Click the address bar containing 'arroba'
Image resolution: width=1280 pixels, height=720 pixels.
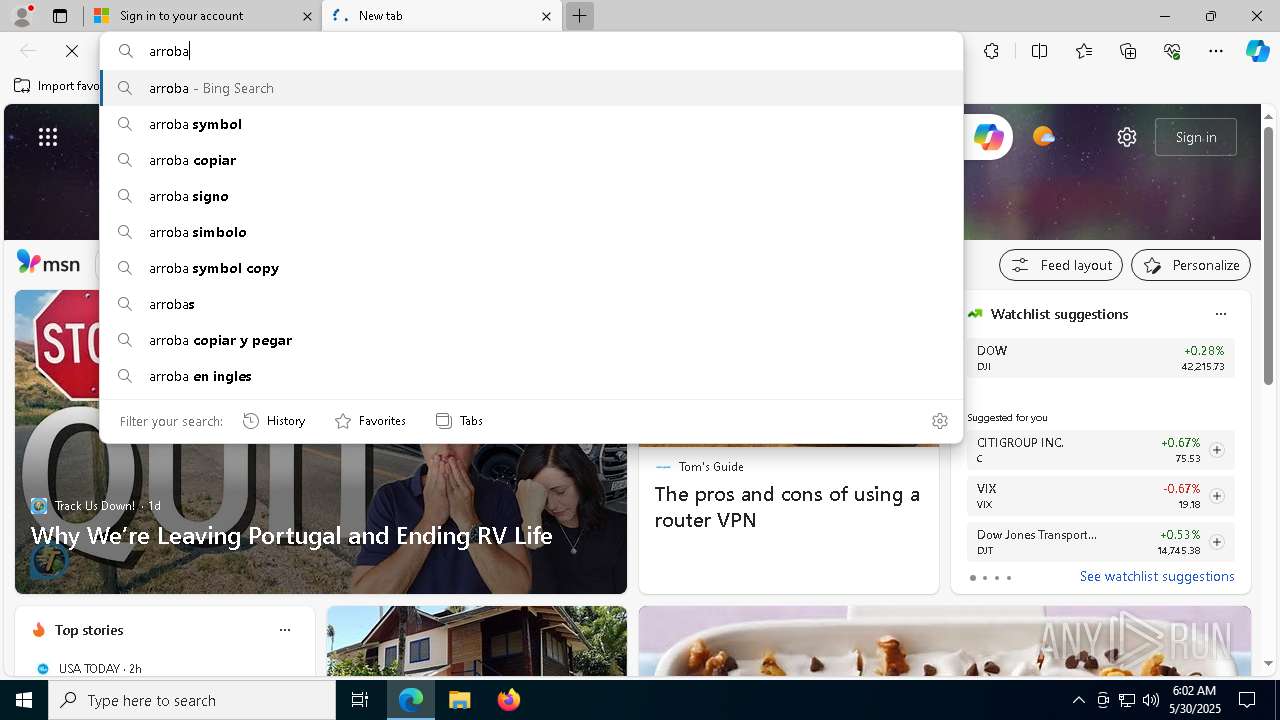point(531,51)
